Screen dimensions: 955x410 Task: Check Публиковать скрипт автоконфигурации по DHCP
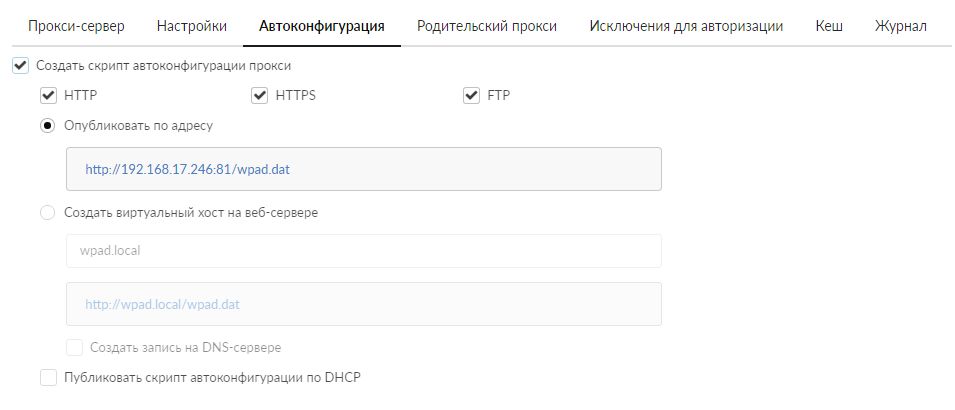click(x=47, y=378)
